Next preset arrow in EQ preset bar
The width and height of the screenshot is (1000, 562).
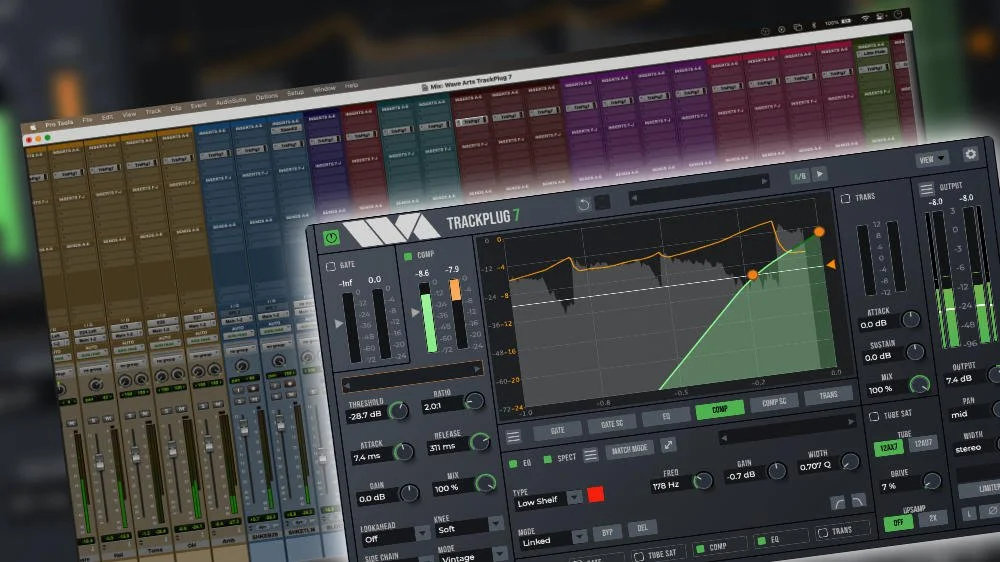(x=850, y=422)
